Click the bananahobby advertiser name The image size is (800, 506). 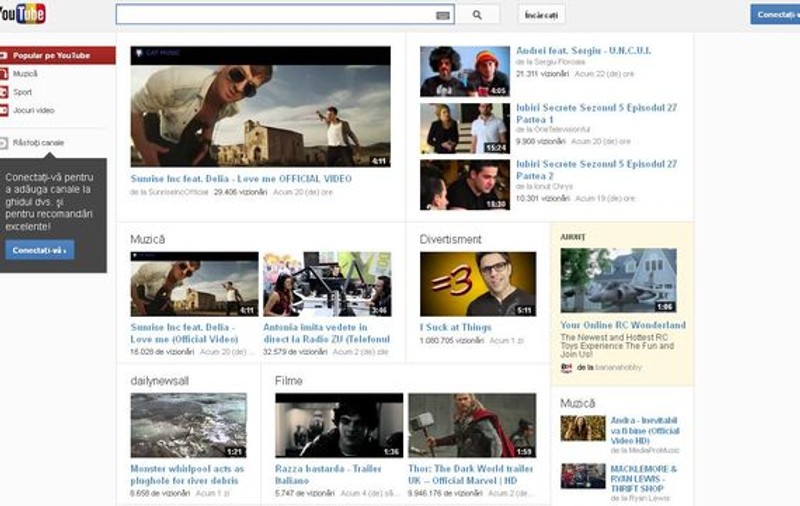tap(618, 367)
